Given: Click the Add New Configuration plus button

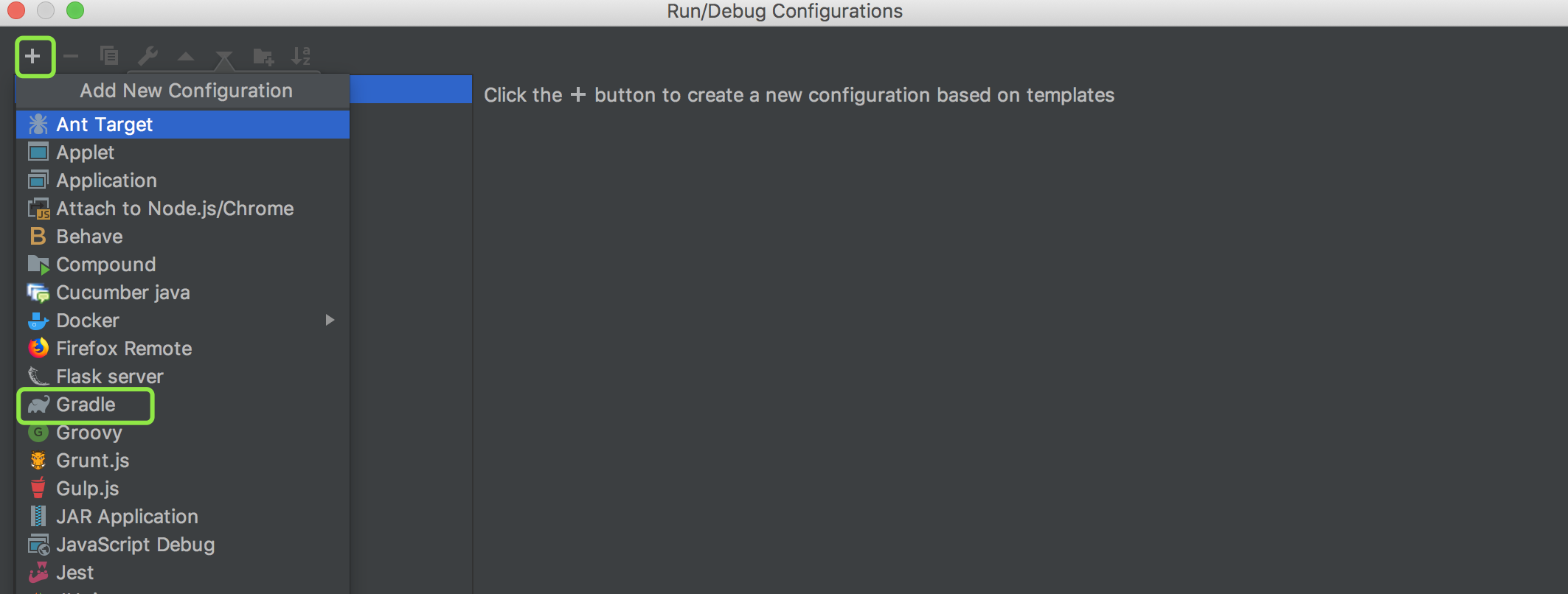Looking at the screenshot, I should pos(33,56).
